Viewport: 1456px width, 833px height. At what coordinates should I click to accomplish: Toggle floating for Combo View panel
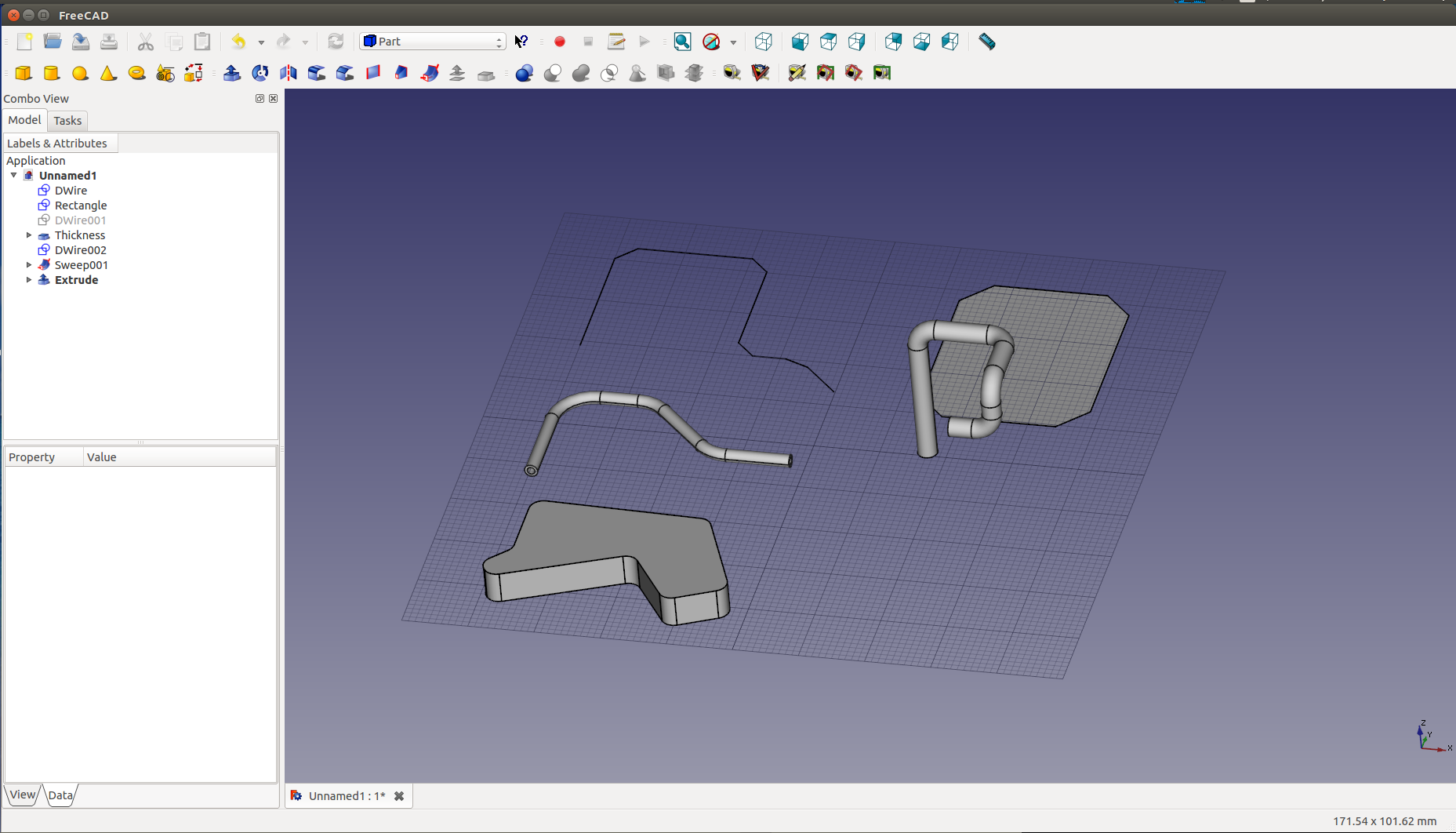(260, 99)
